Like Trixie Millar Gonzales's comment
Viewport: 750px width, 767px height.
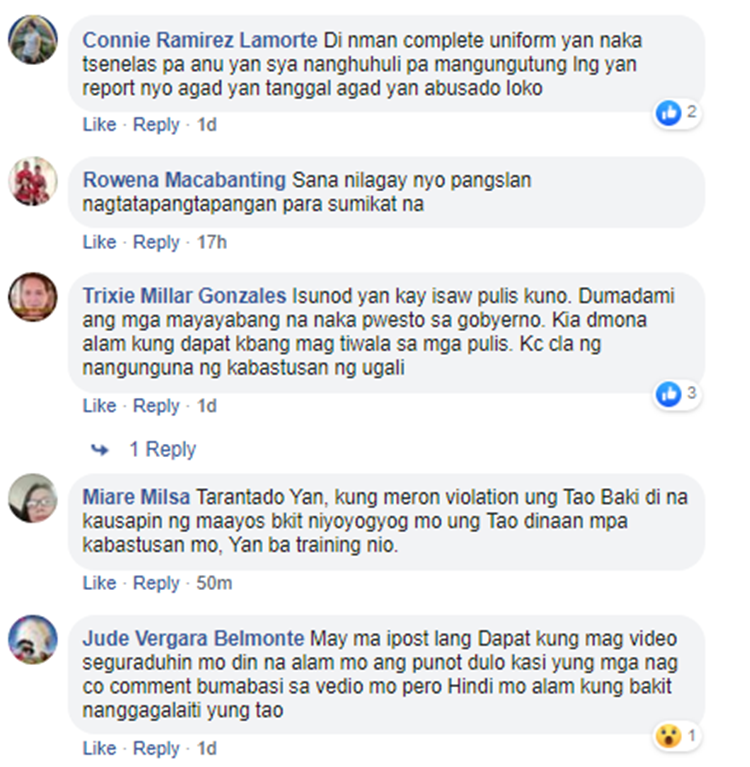(99, 406)
